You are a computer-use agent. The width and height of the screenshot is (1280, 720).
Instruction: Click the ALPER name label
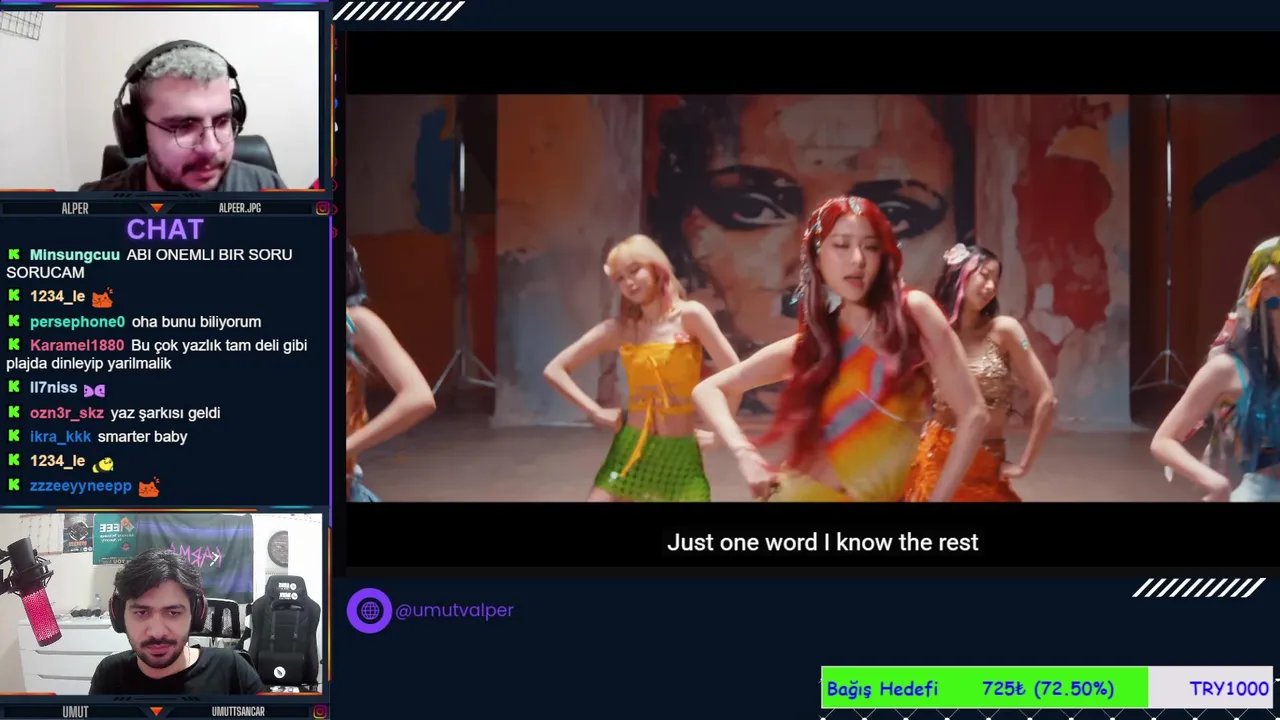pos(75,208)
